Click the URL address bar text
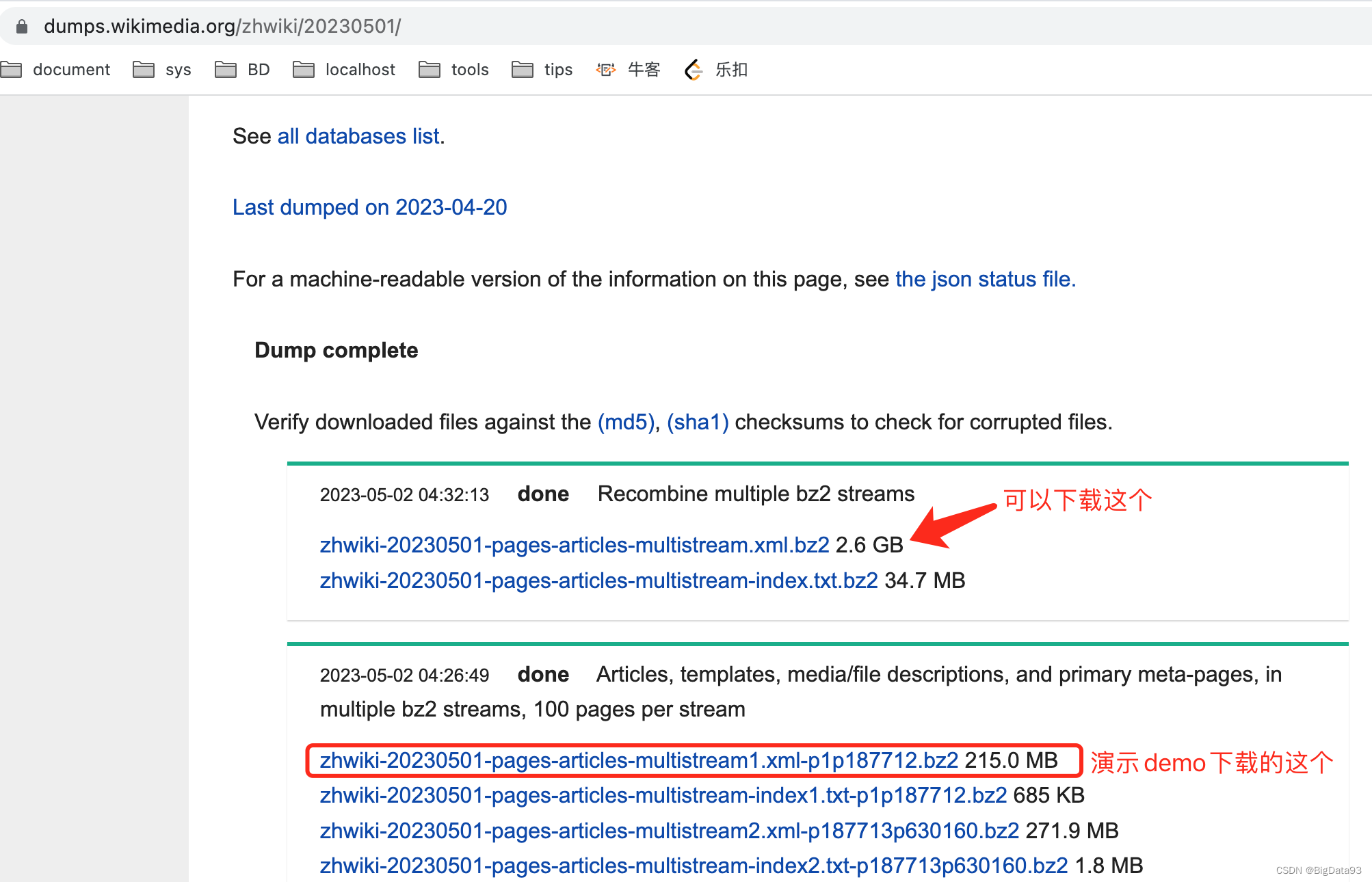1372x882 pixels. point(222,27)
